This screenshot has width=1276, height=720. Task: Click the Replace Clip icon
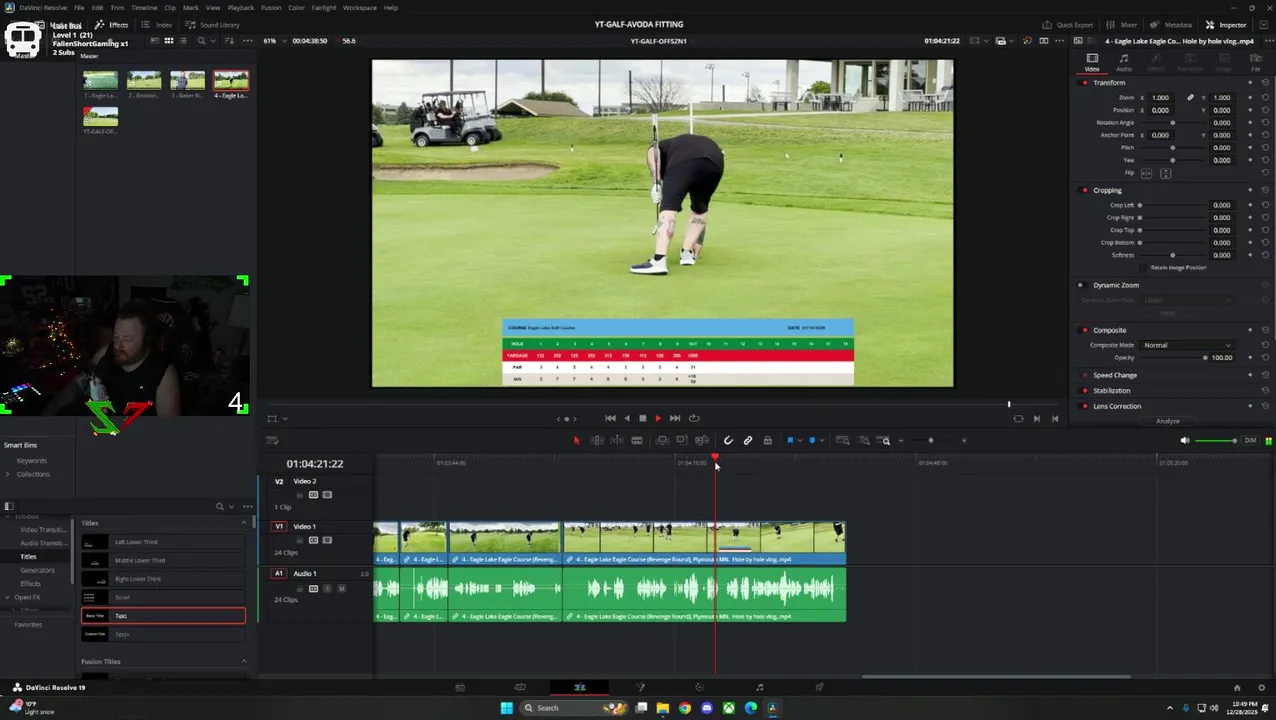(x=702, y=440)
